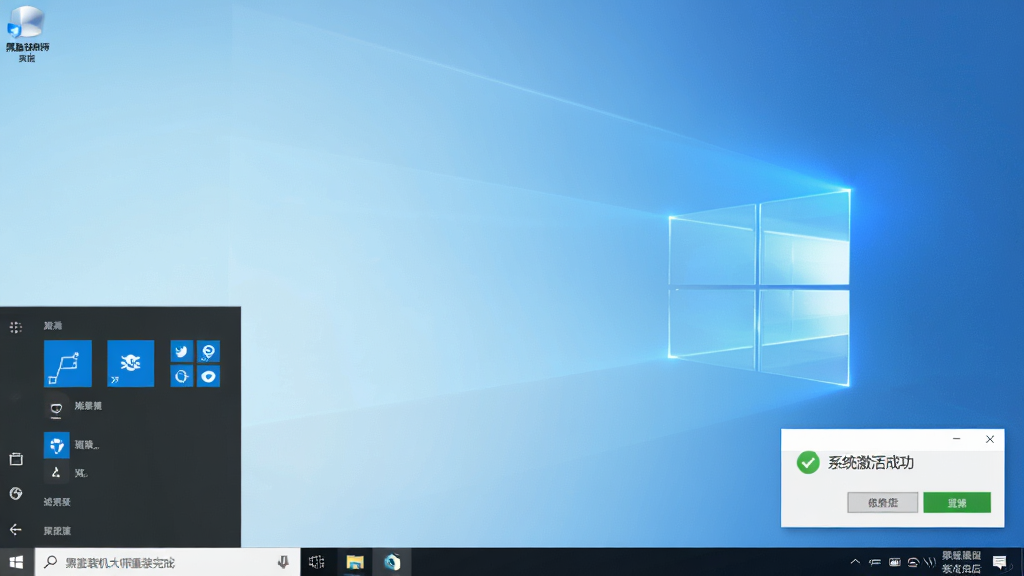Open the map-pin small tile beside Twitter
This screenshot has height=576, width=1024.
point(208,351)
